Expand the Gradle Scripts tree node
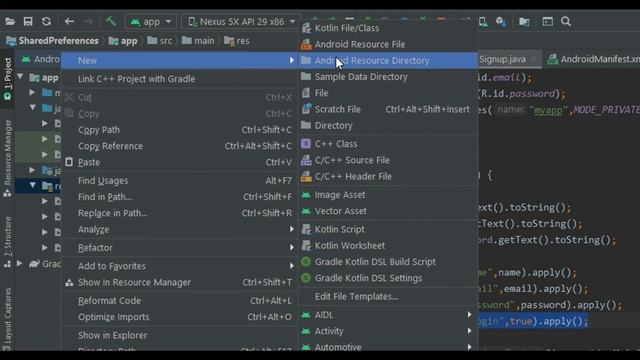 coord(19,264)
